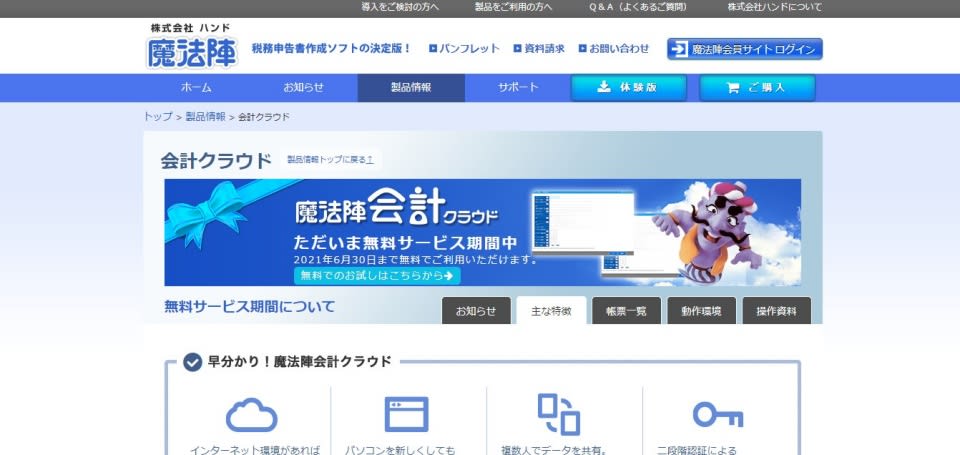Click the cart icon on ご購入 button

click(x=732, y=88)
